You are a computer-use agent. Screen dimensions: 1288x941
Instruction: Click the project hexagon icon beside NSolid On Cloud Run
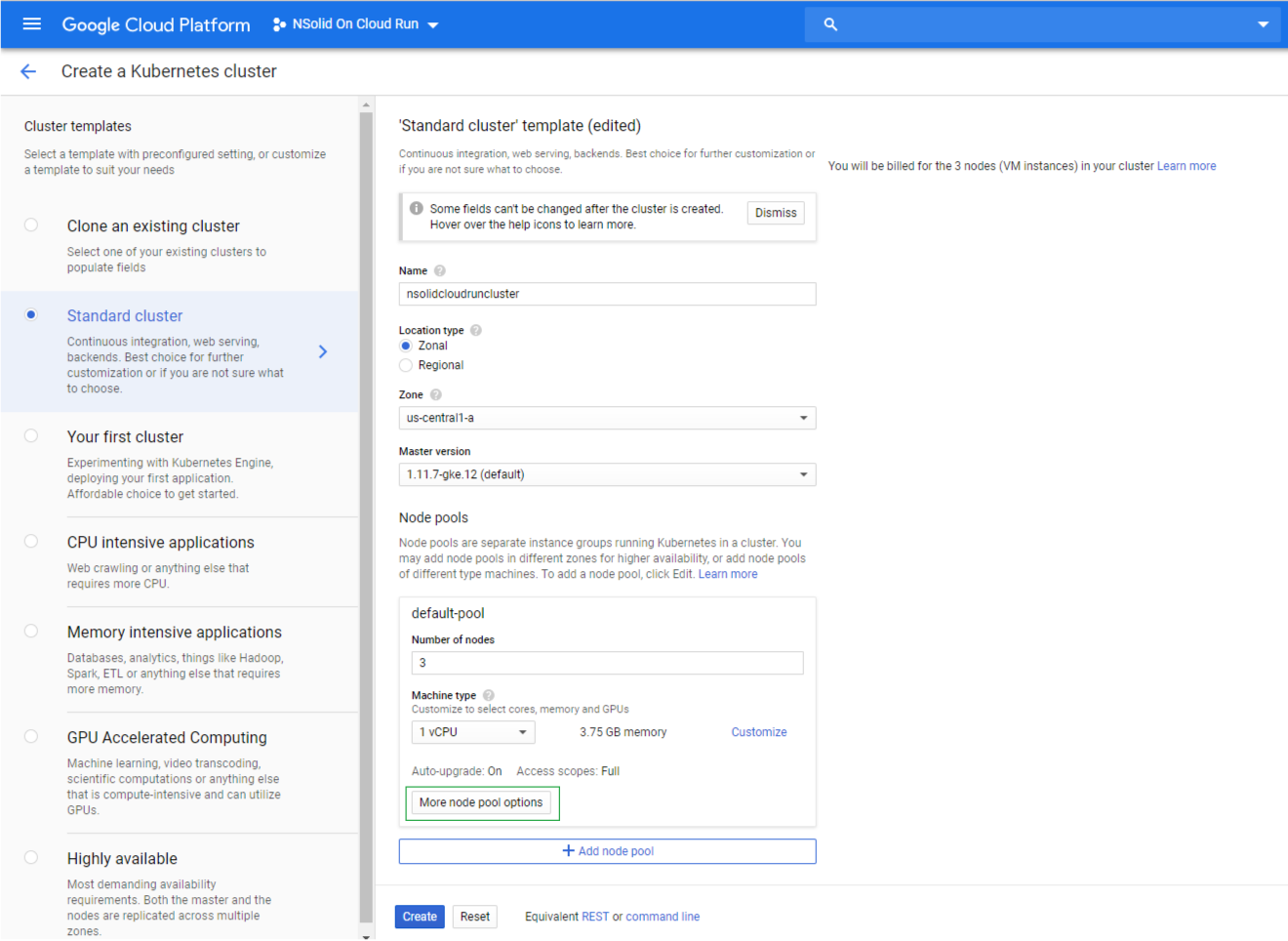279,24
